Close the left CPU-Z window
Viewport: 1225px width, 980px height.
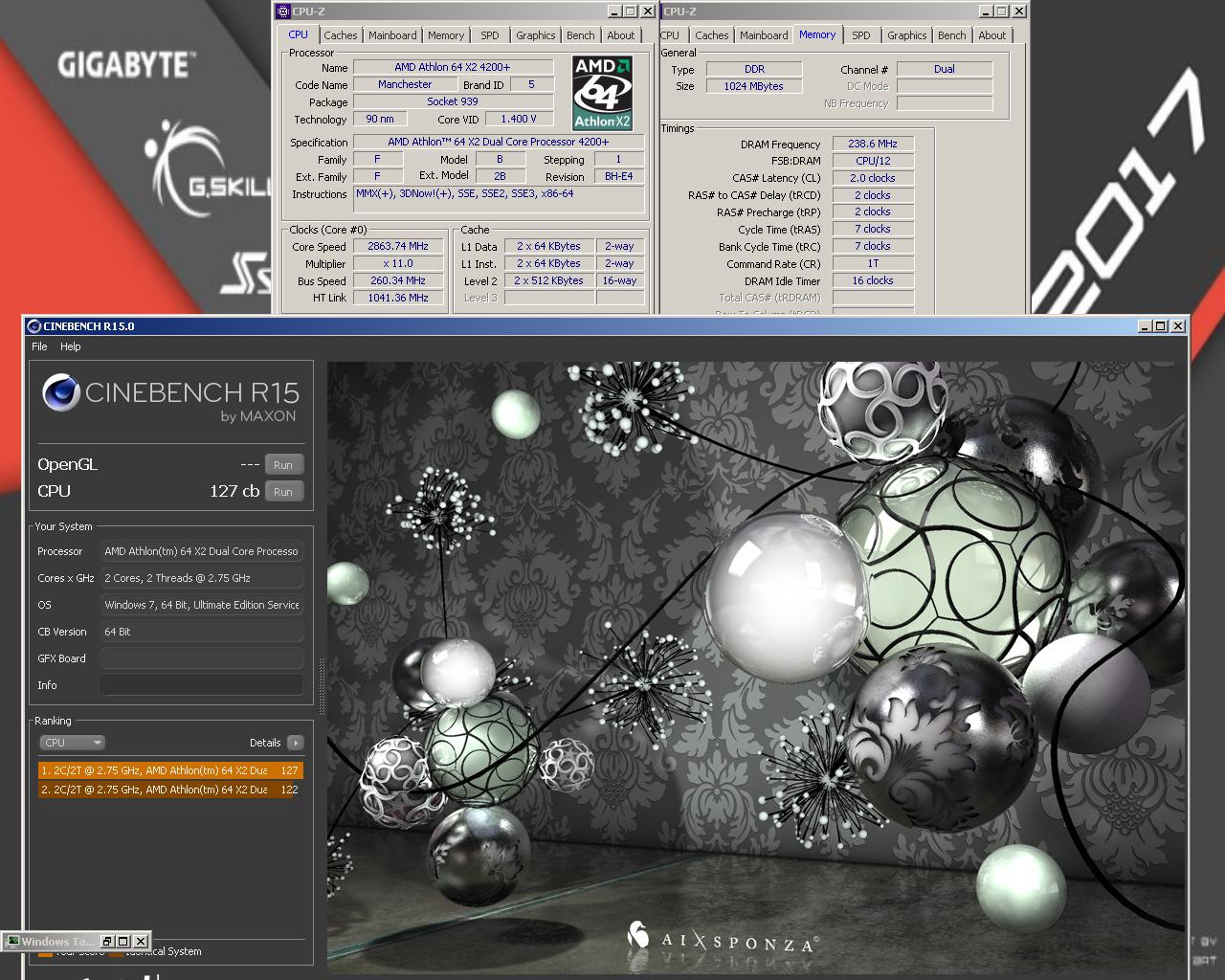(647, 11)
